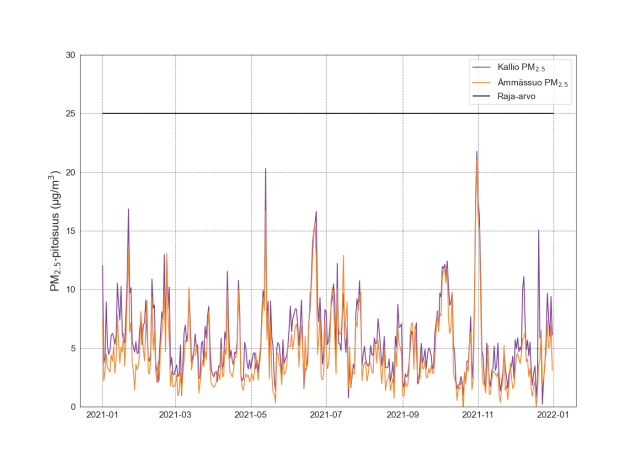The height and width of the screenshot is (457, 640).
Task: Select the black line swatch in legend
Action: click(x=483, y=97)
